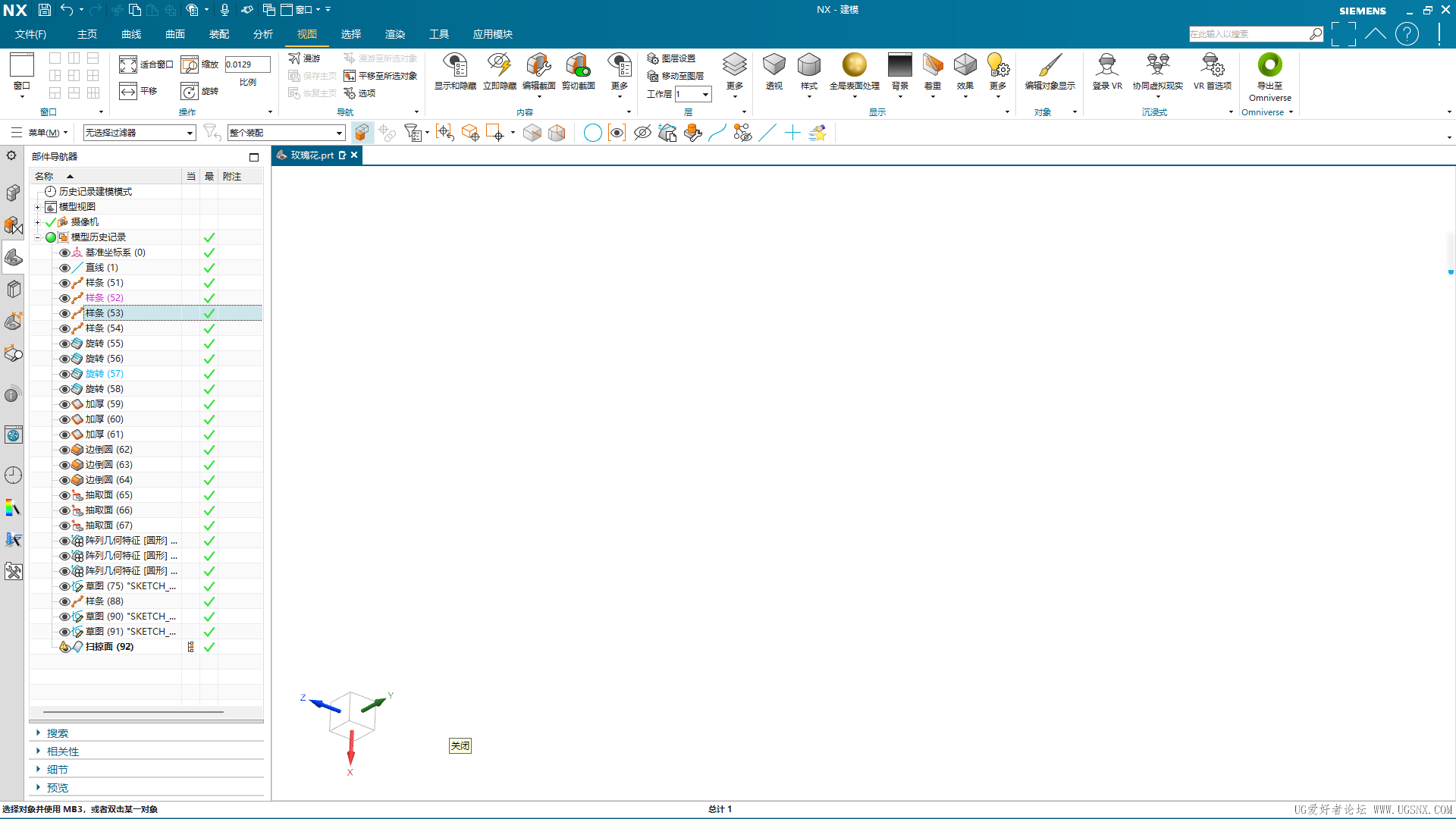The image size is (1456, 819).
Task: Open the 文件(F) menu
Action: coord(30,34)
